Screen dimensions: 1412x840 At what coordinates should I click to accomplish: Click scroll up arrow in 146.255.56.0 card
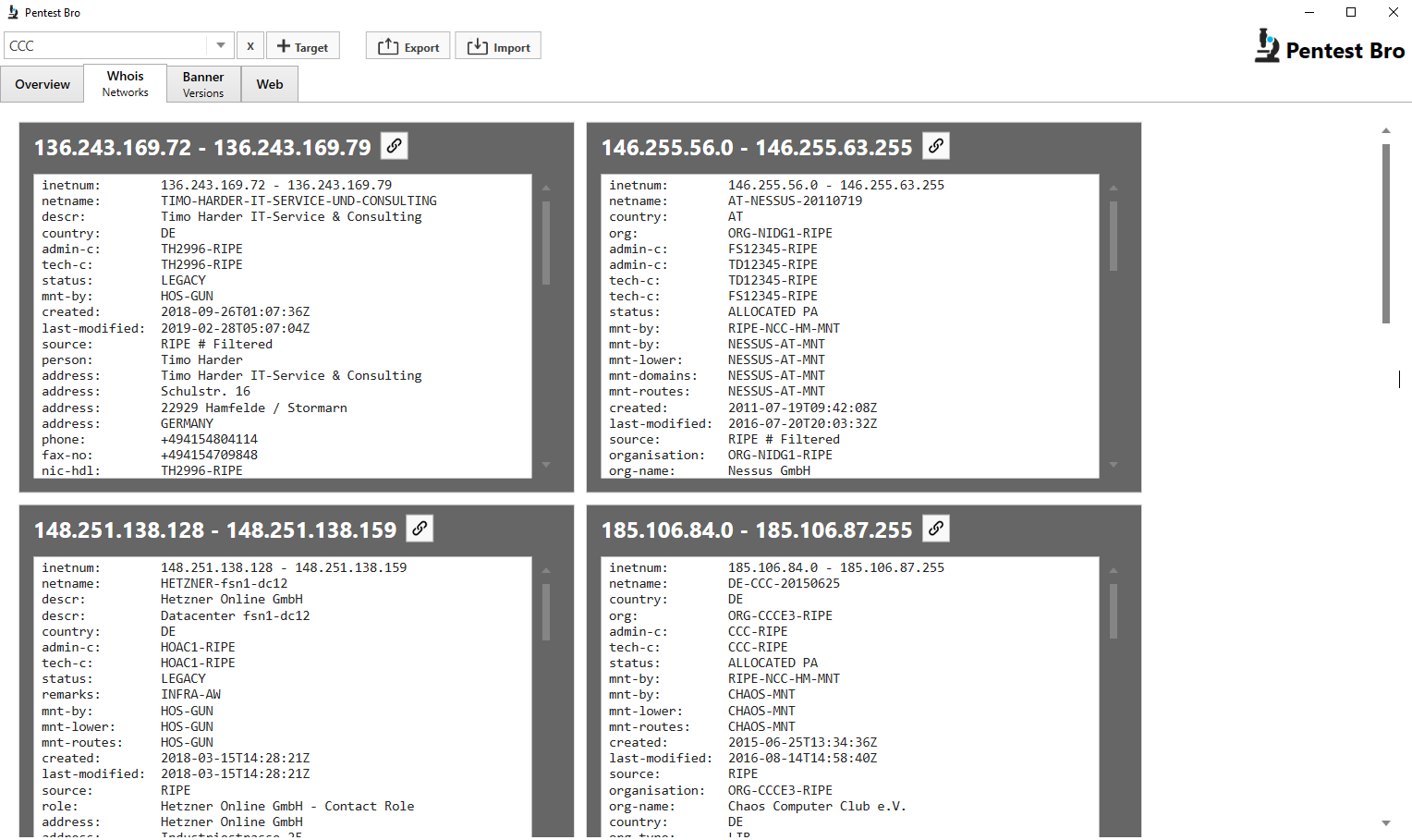1114,188
